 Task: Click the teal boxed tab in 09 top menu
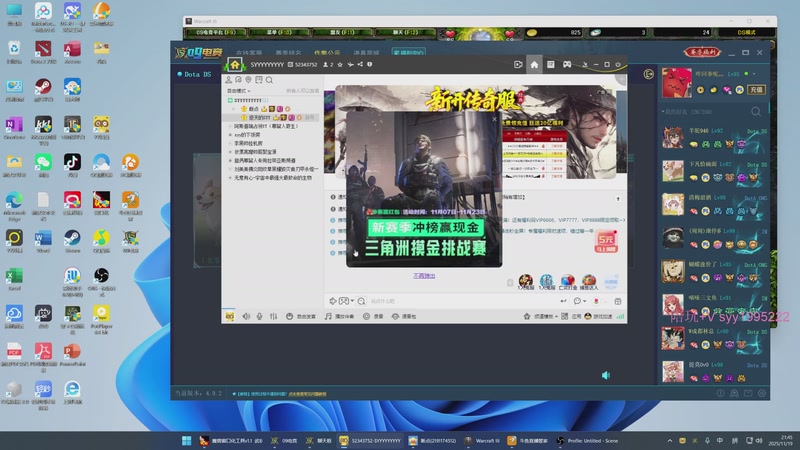(408, 53)
